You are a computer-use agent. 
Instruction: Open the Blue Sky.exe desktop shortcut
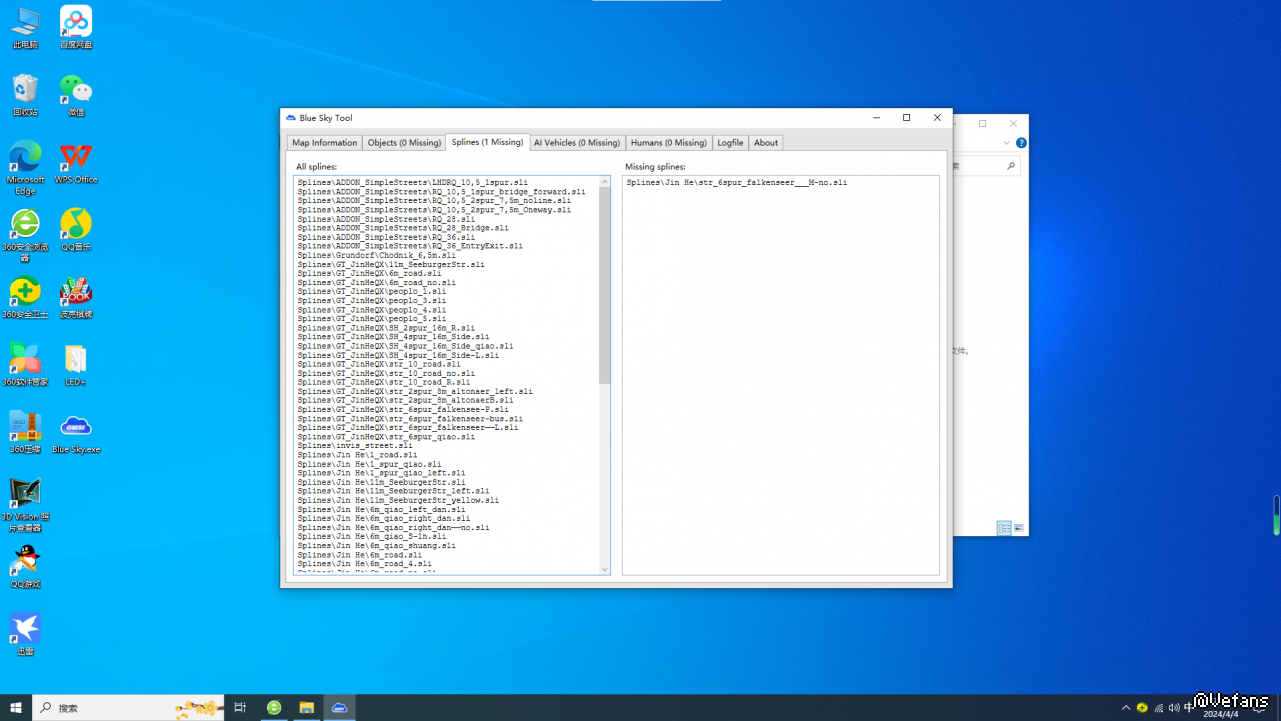coord(76,428)
